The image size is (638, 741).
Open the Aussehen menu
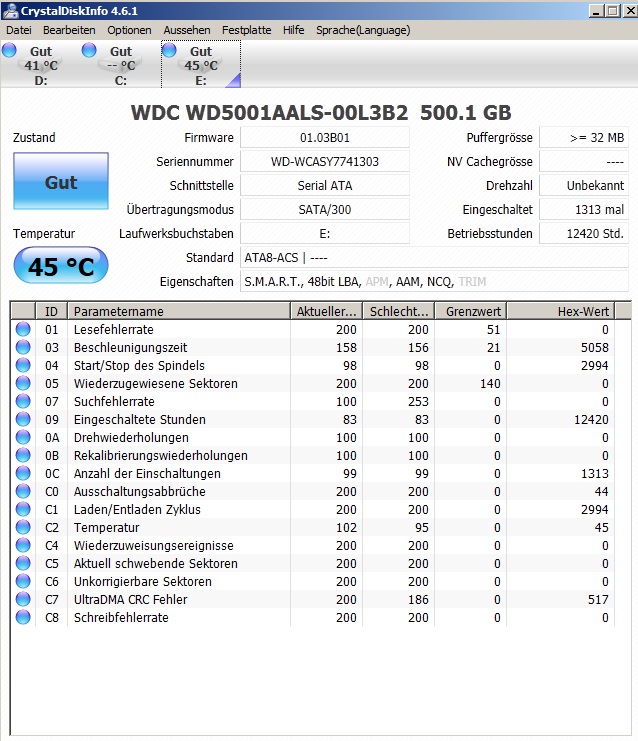click(x=187, y=30)
